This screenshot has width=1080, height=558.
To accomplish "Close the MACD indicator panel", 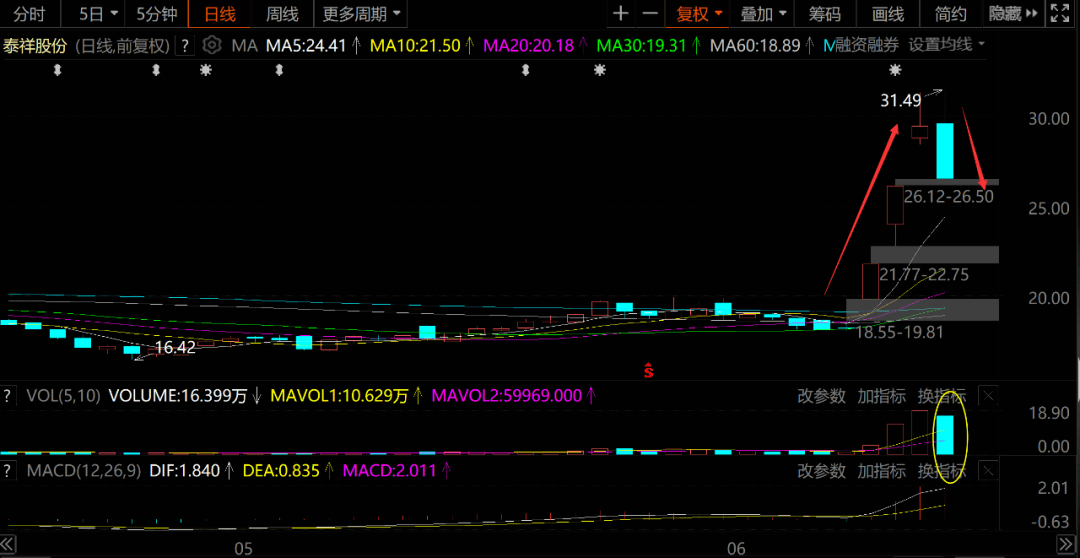I will click(x=988, y=471).
